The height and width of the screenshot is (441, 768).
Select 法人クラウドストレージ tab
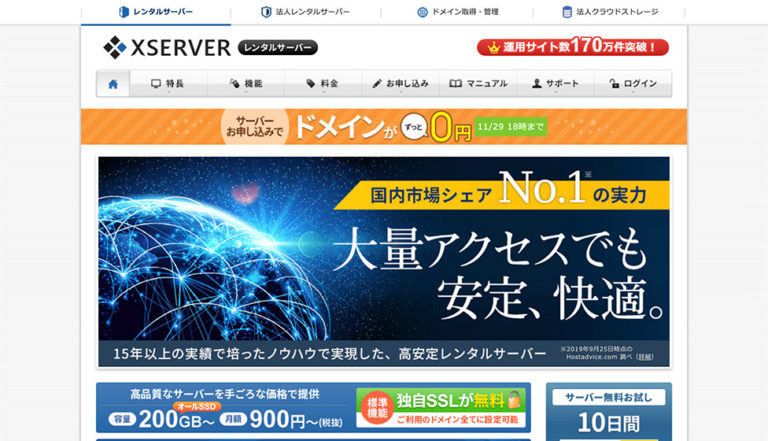(x=610, y=12)
